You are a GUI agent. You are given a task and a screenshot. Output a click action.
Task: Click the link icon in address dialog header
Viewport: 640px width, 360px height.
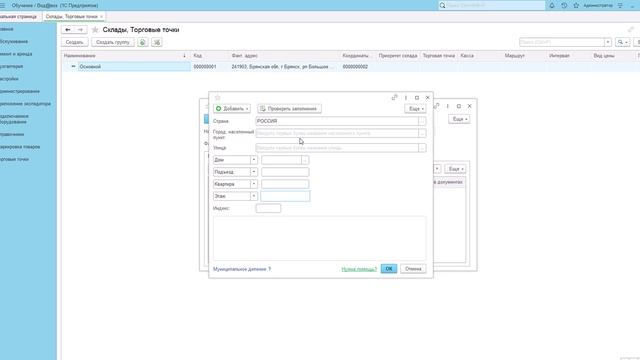tap(394, 98)
